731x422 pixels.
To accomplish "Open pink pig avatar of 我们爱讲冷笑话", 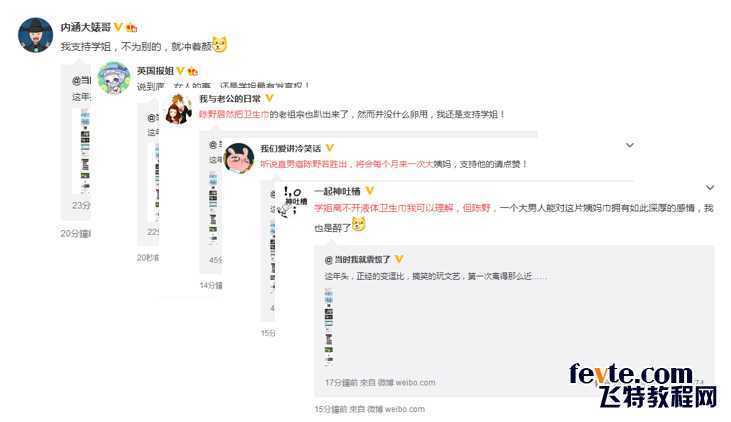I will coord(239,158).
